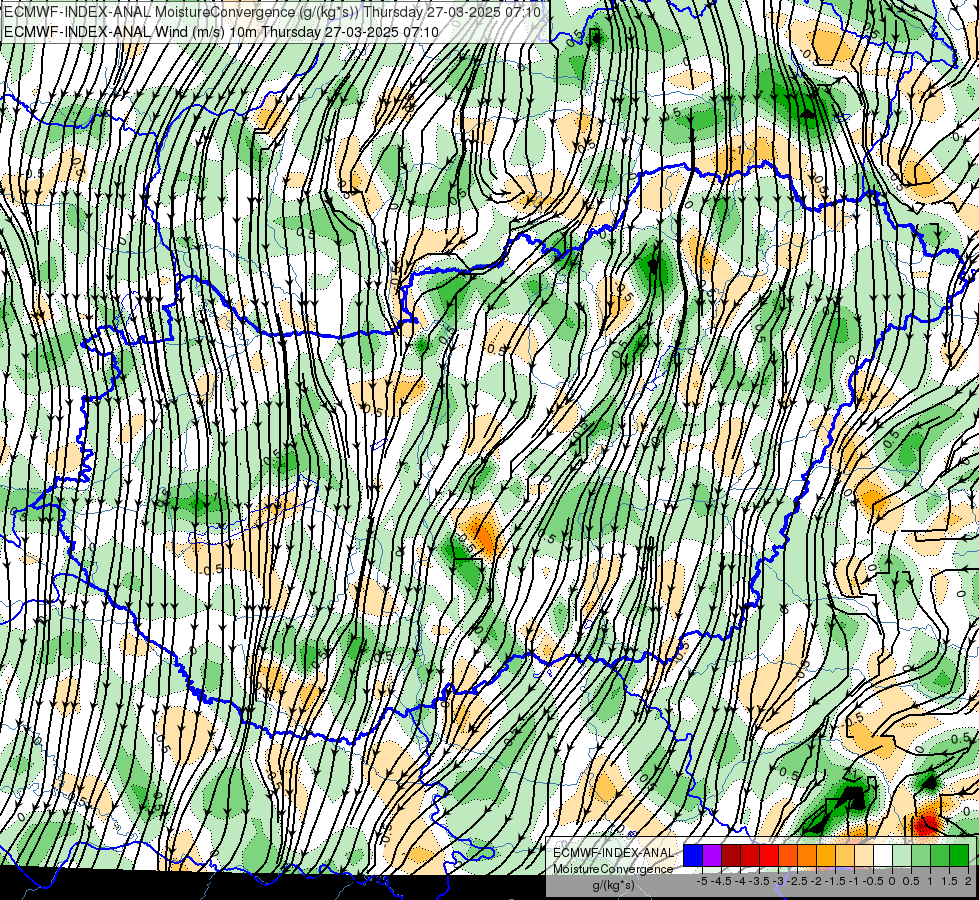Click the -0.5 legend tick value
This screenshot has height=900, width=979.
coord(873,881)
